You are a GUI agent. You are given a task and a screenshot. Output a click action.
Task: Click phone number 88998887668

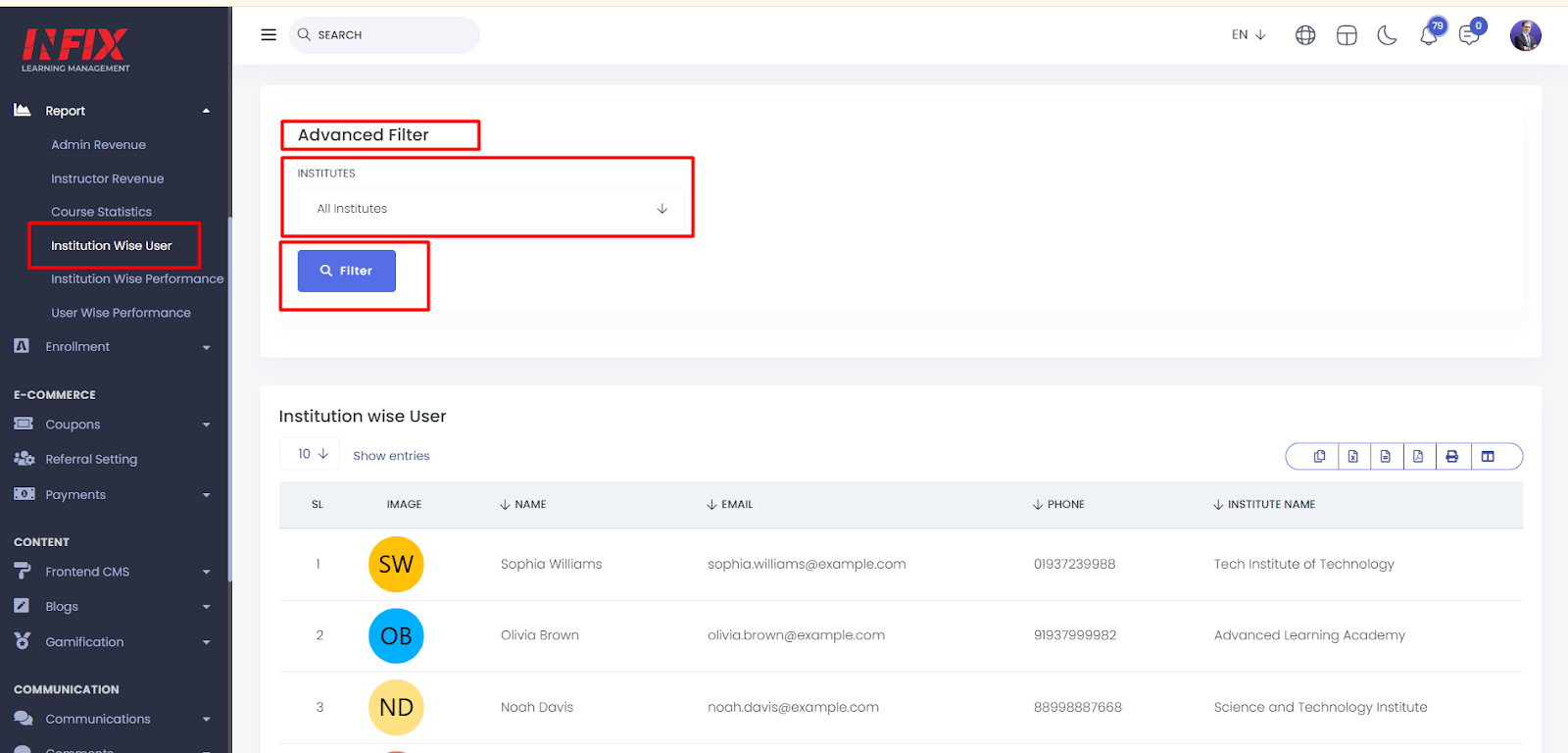(1078, 707)
